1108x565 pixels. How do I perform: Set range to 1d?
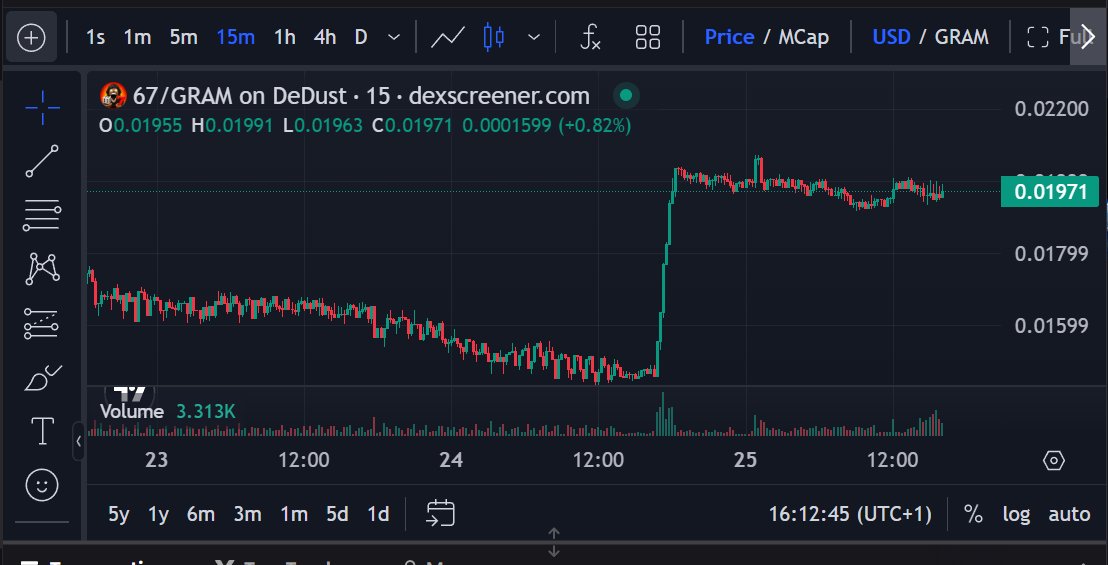pos(379,514)
